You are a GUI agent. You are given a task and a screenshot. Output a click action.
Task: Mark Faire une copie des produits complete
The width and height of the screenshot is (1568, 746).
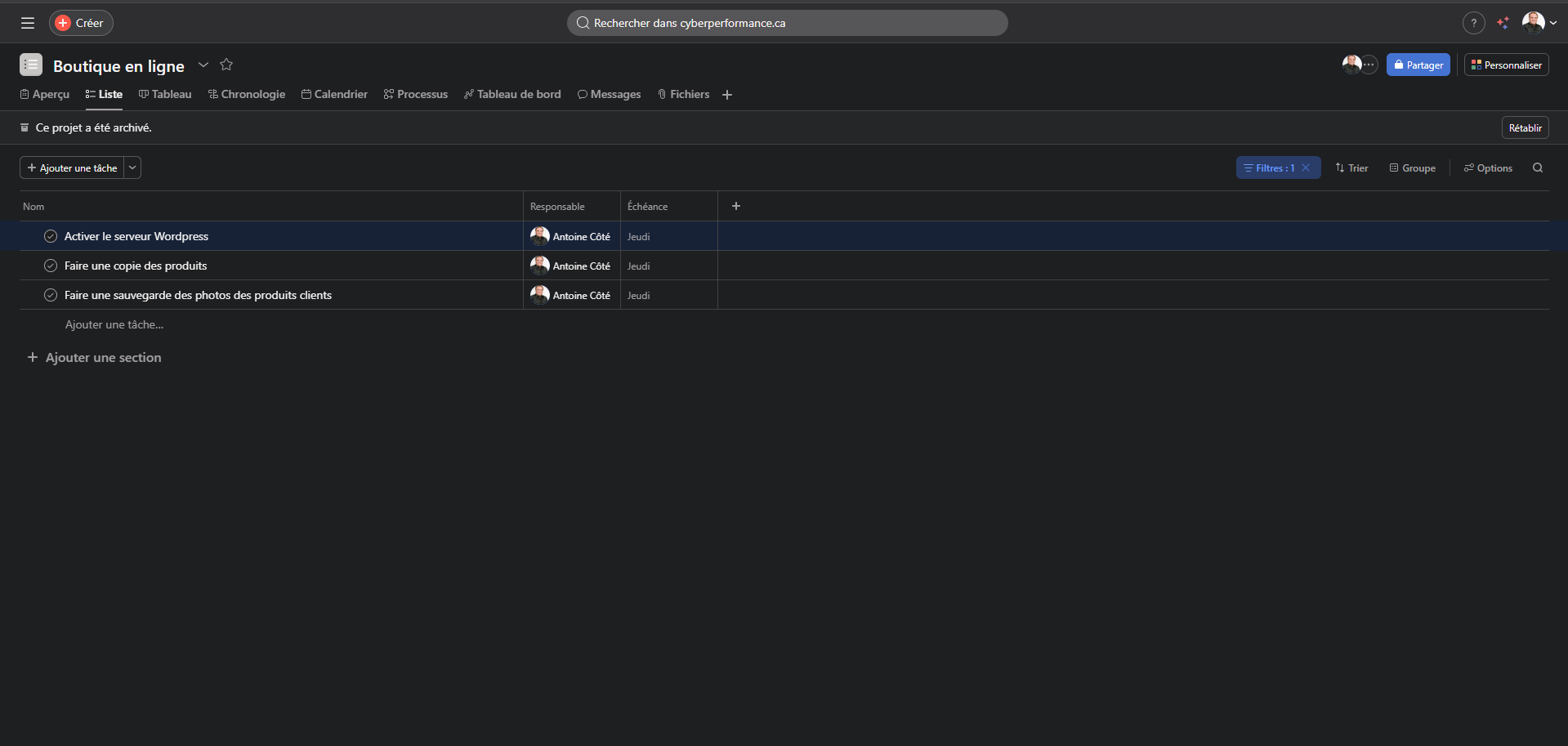[51, 266]
